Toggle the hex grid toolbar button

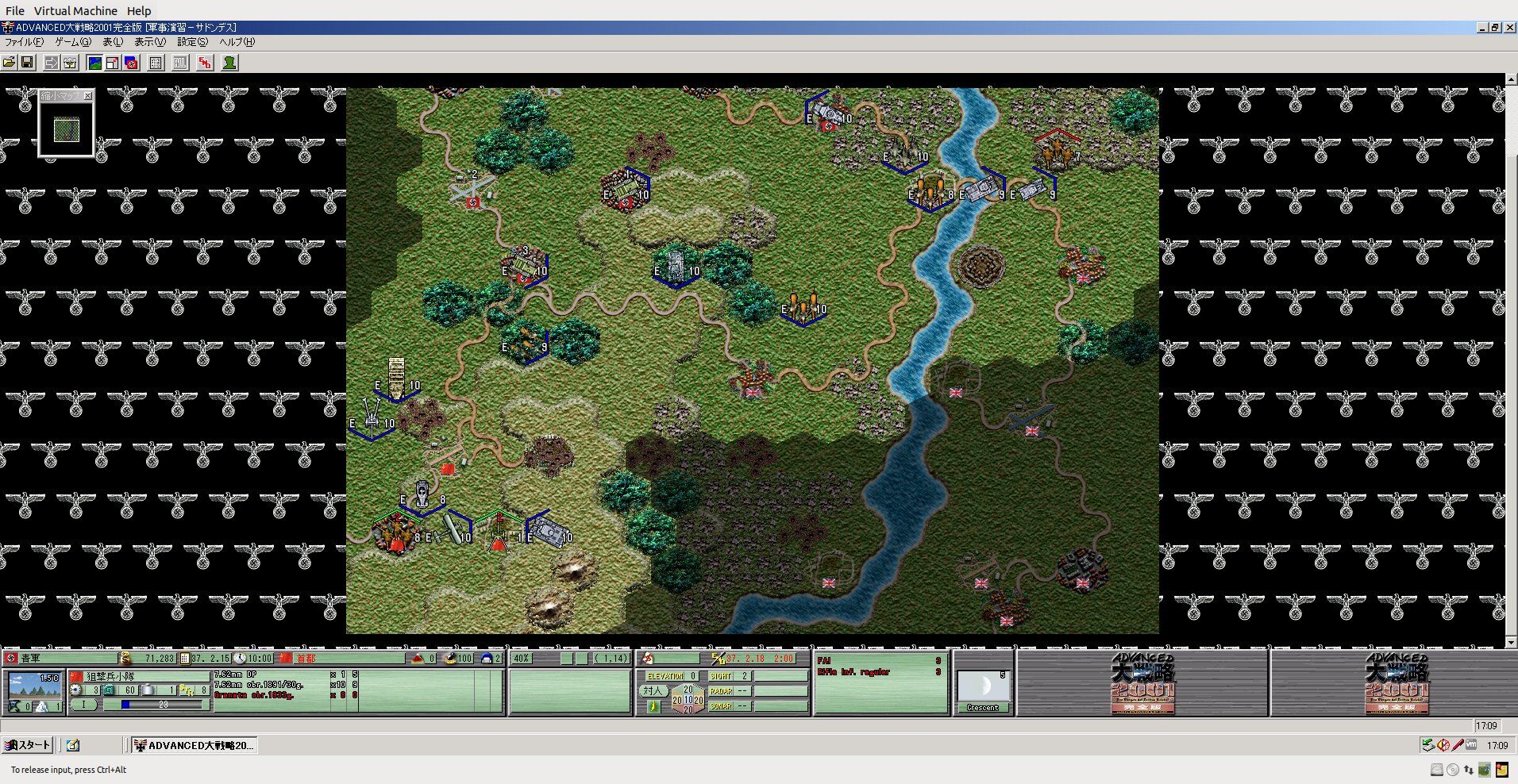(x=156, y=63)
